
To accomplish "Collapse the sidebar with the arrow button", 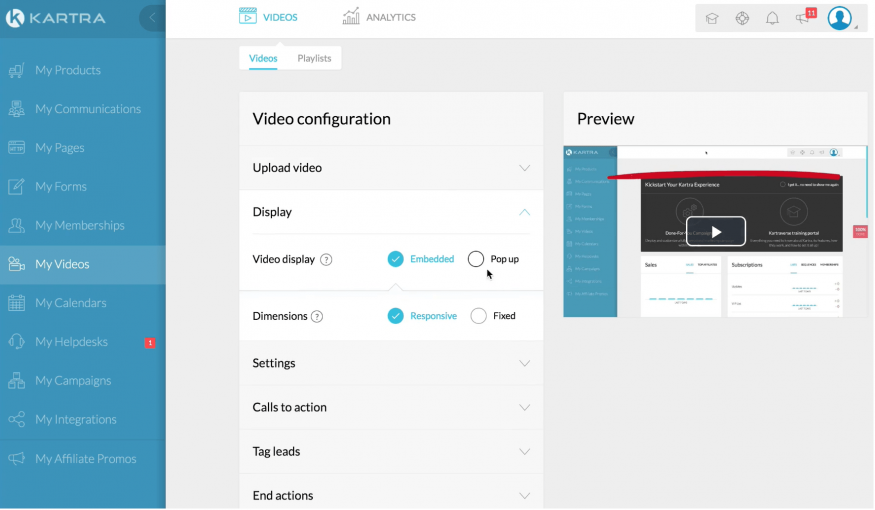I will click(x=152, y=18).
